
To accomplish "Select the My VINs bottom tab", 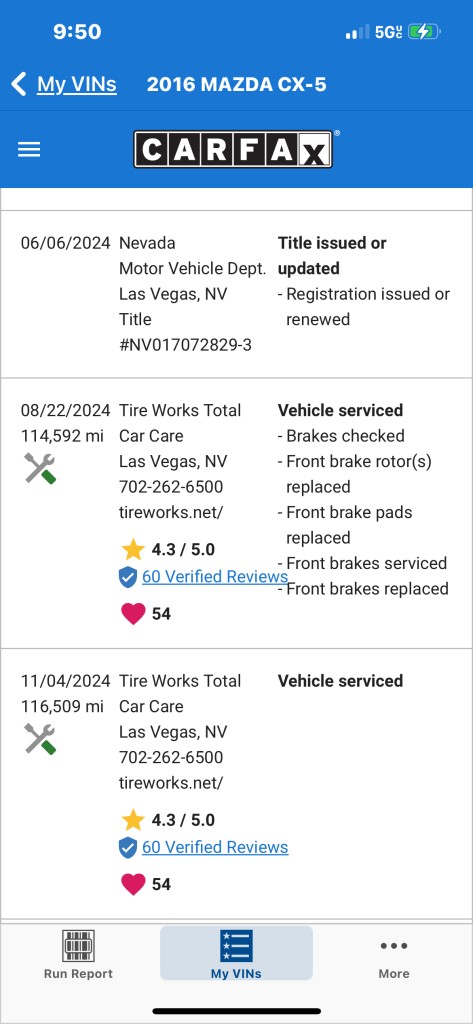I will point(236,954).
